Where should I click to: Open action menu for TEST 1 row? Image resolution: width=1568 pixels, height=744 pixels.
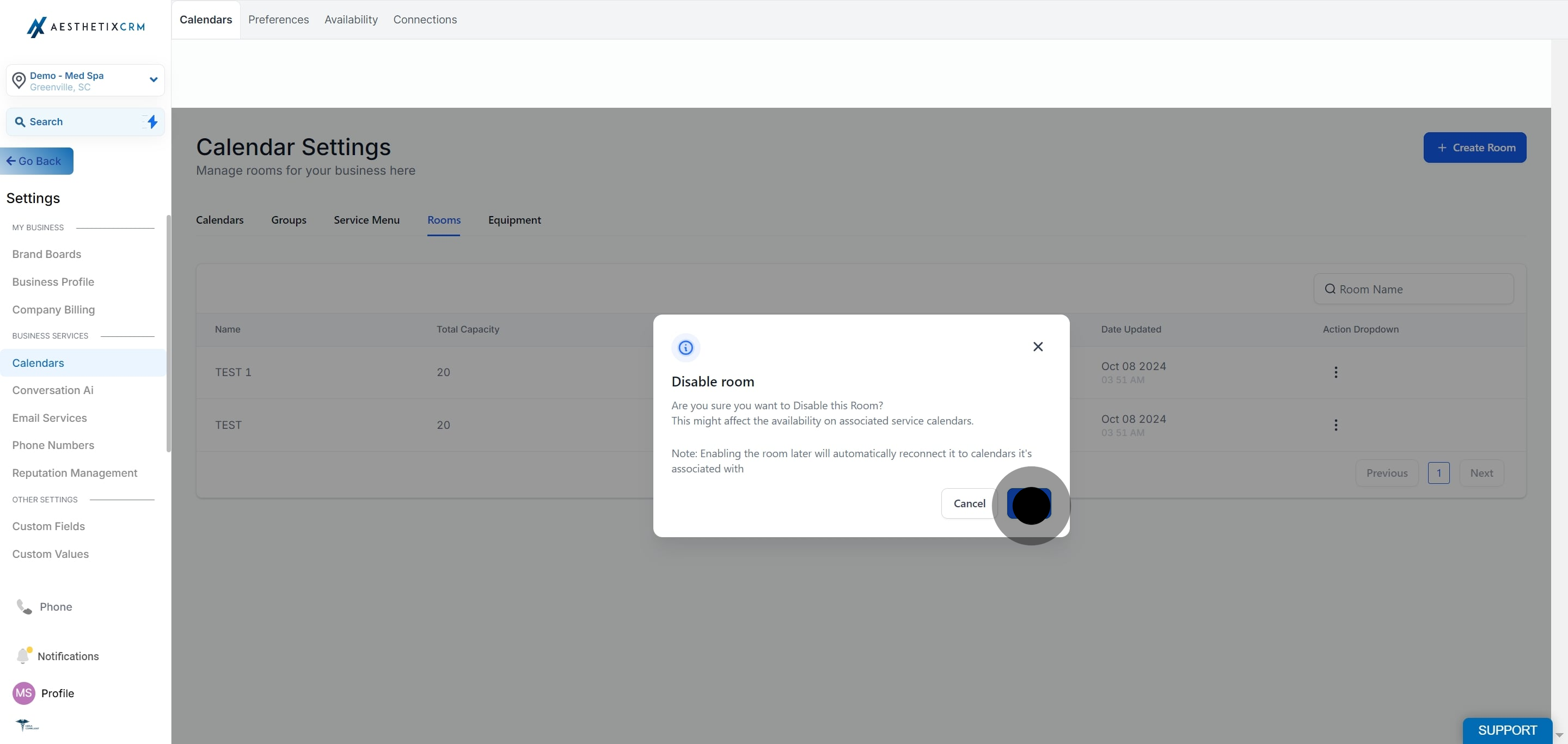tap(1336, 372)
